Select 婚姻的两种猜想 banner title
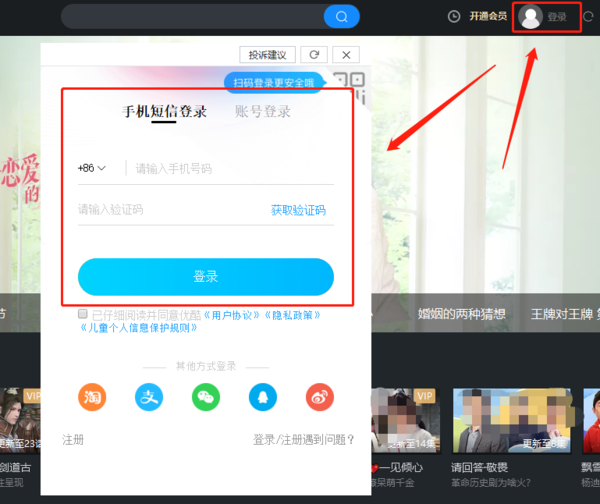The height and width of the screenshot is (504, 600). [x=461, y=314]
